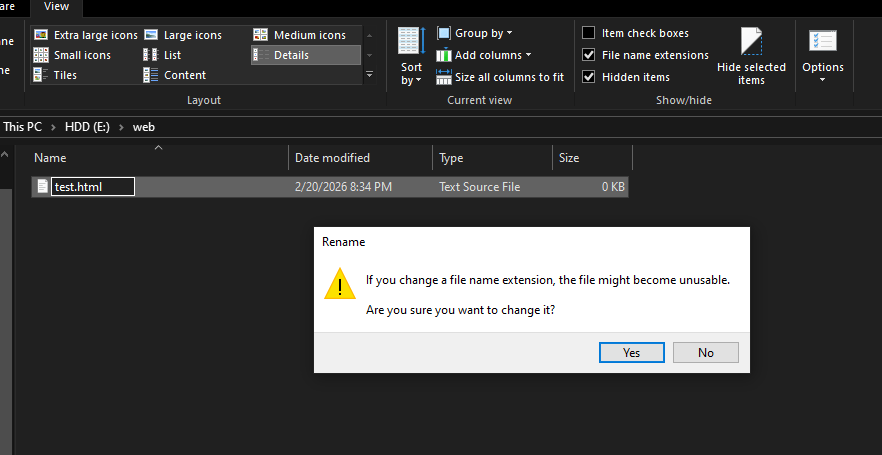Cancel rename by clicking No

point(705,353)
